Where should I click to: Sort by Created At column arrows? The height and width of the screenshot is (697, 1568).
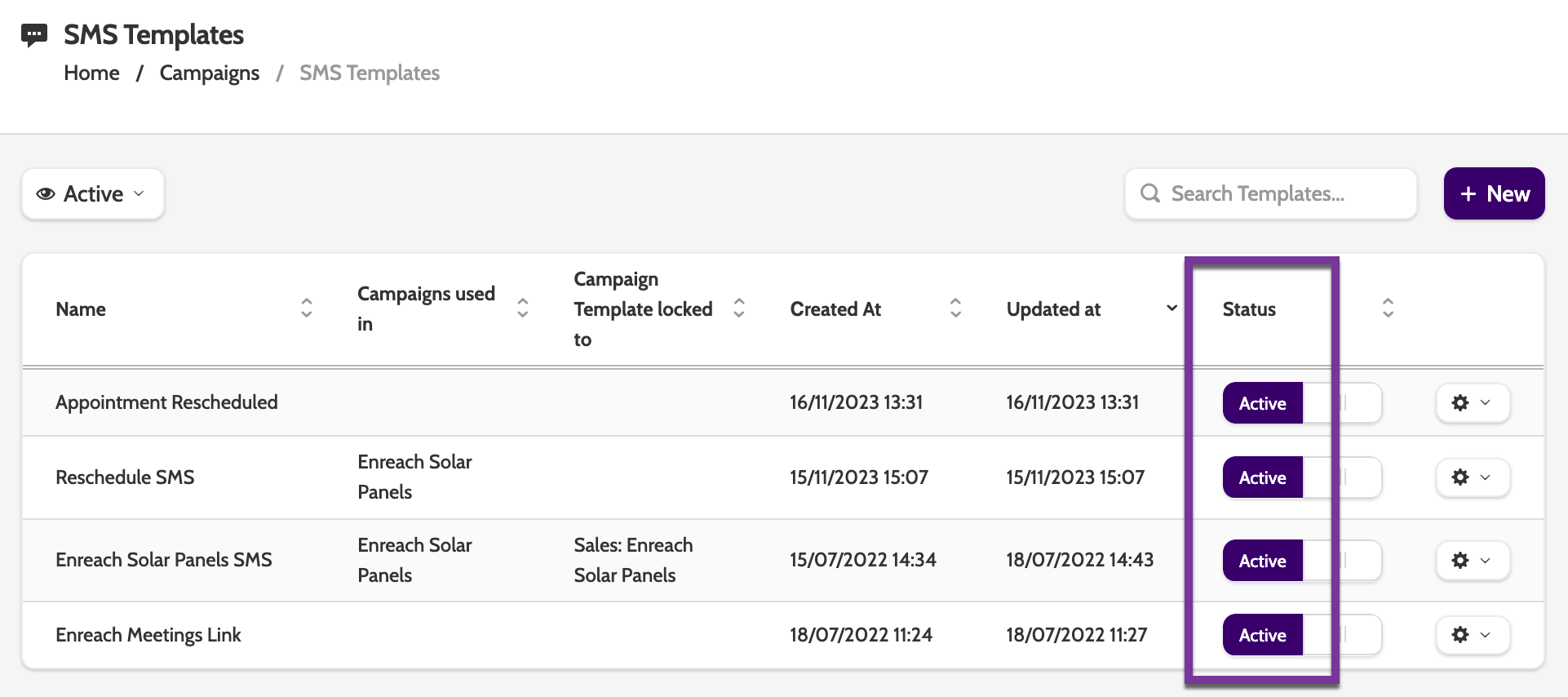(x=955, y=309)
